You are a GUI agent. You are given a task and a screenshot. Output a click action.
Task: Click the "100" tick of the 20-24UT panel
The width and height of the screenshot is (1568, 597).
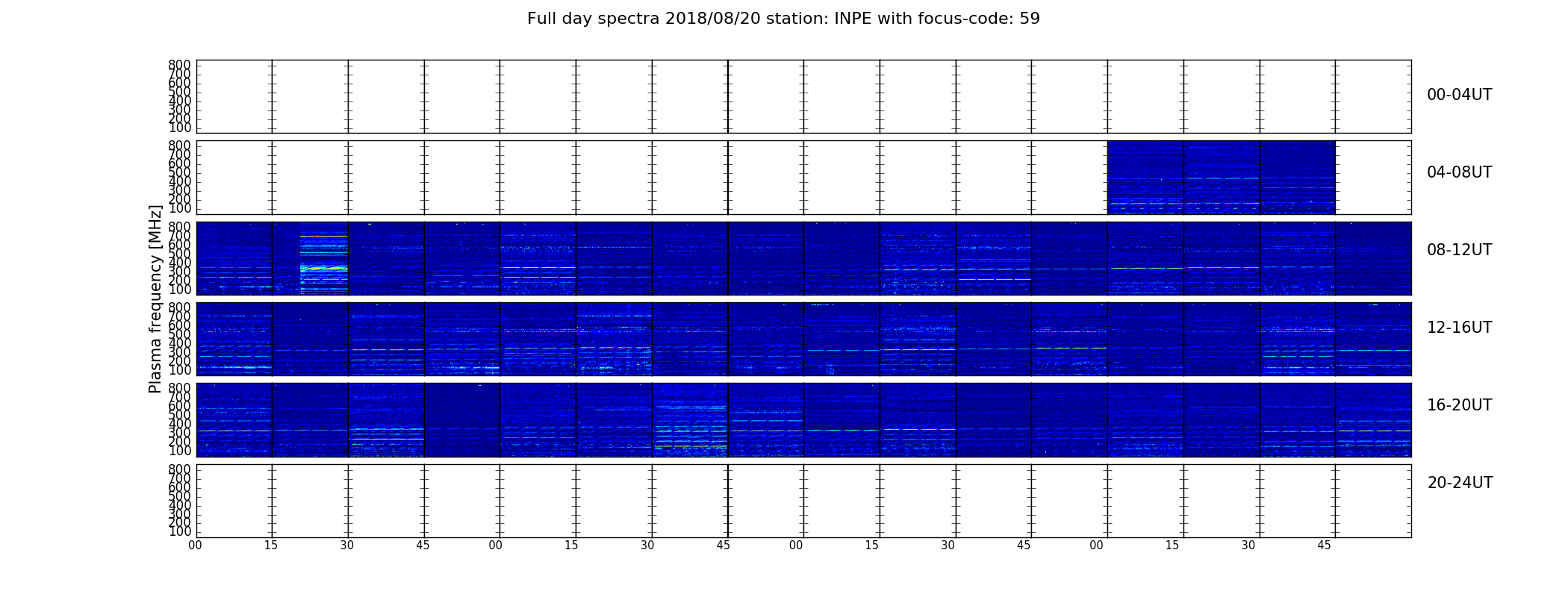click(x=179, y=531)
